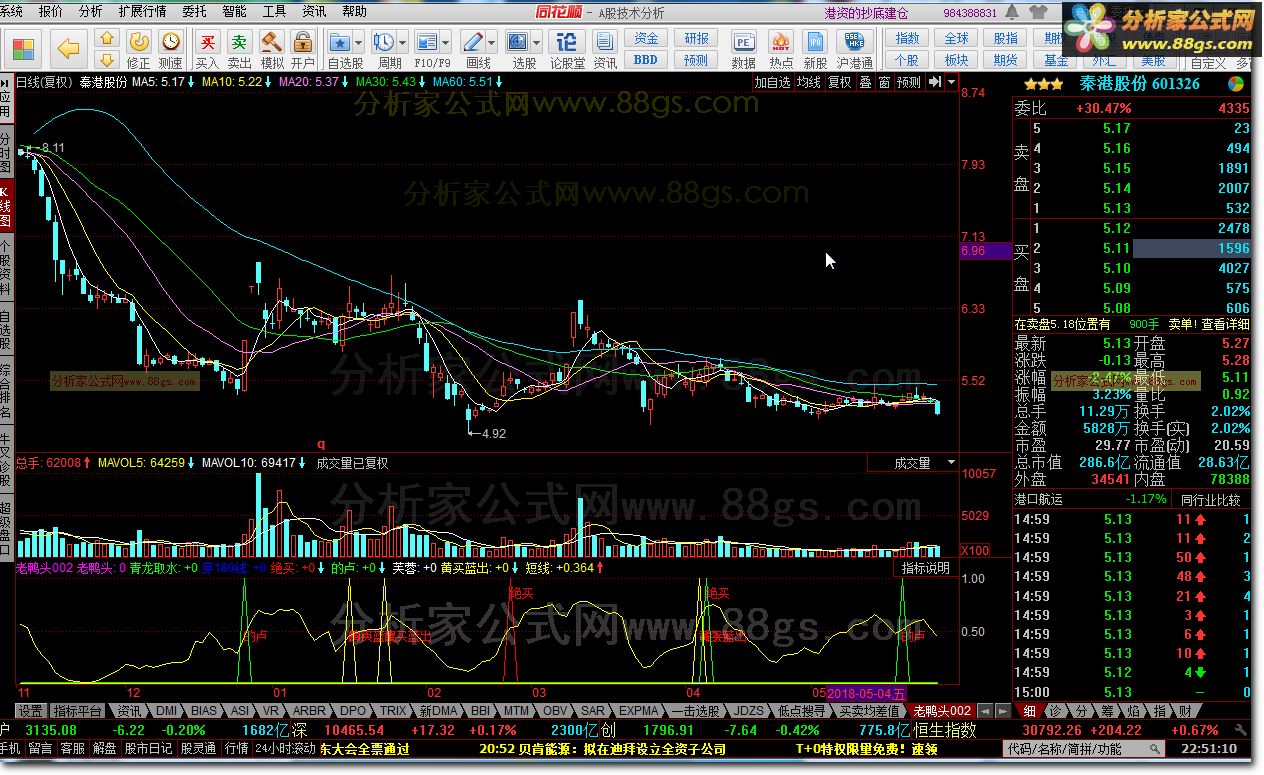Image resolution: width=1264 pixels, height=775 pixels.
Task: Expand the 周期 period dropdown arrow
Action: coord(402,43)
